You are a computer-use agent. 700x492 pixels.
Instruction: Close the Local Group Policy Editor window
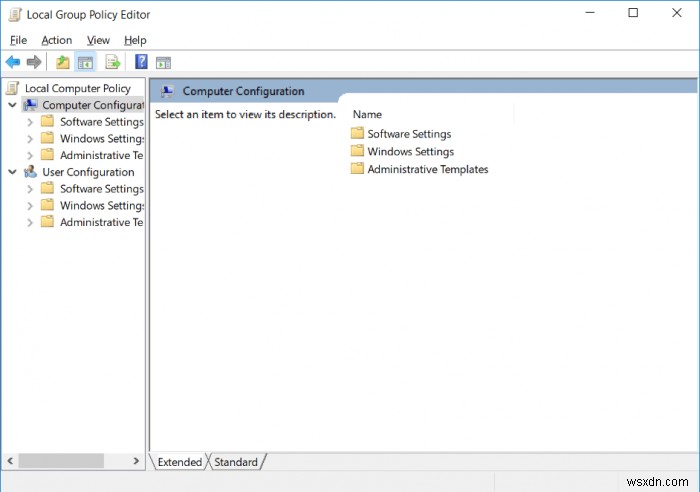pos(677,13)
